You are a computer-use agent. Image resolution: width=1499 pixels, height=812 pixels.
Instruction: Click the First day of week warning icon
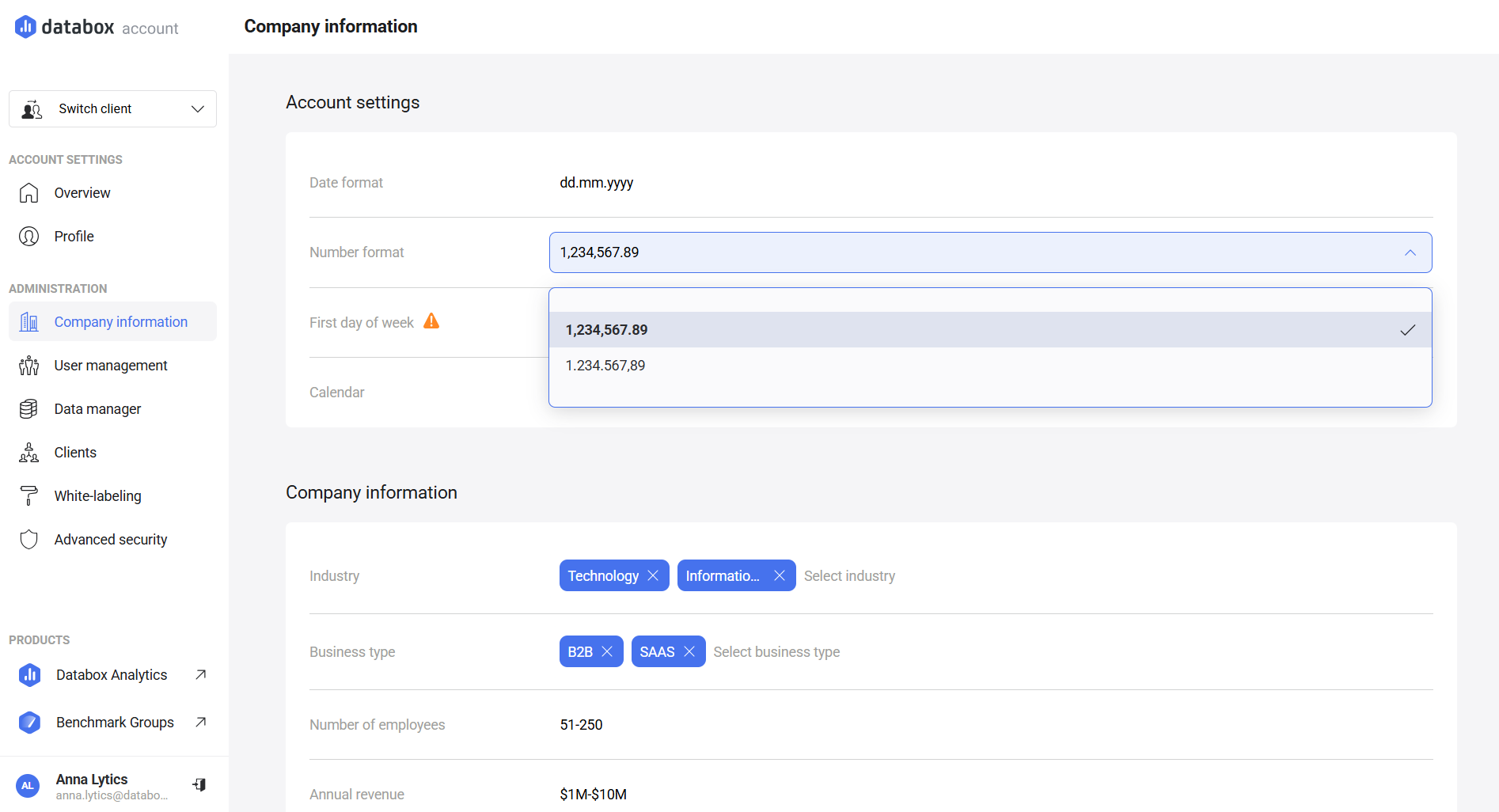pos(431,321)
